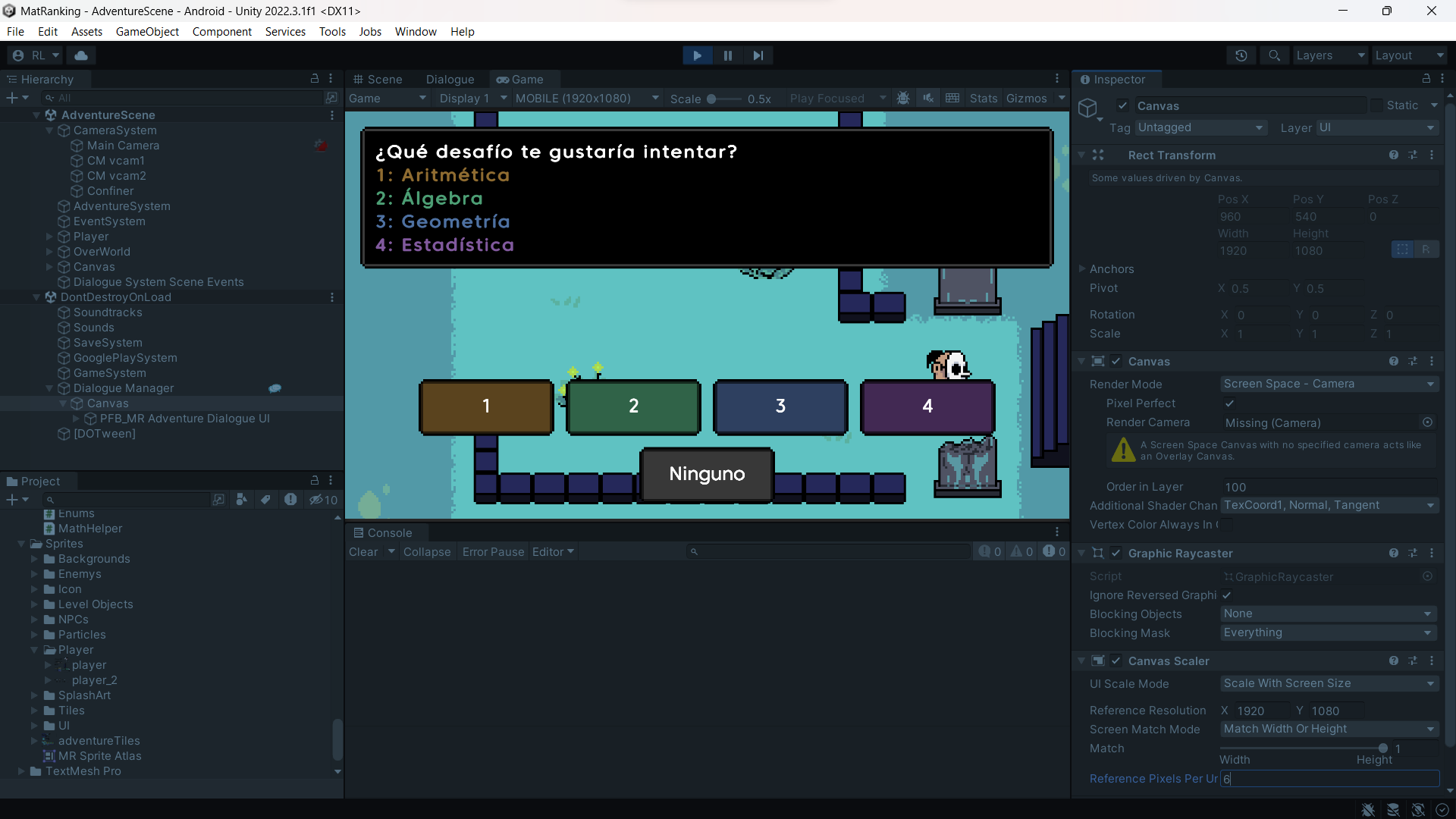1456x819 pixels.
Task: Toggle the Vertex Color Always In checkbox
Action: coord(1228,525)
